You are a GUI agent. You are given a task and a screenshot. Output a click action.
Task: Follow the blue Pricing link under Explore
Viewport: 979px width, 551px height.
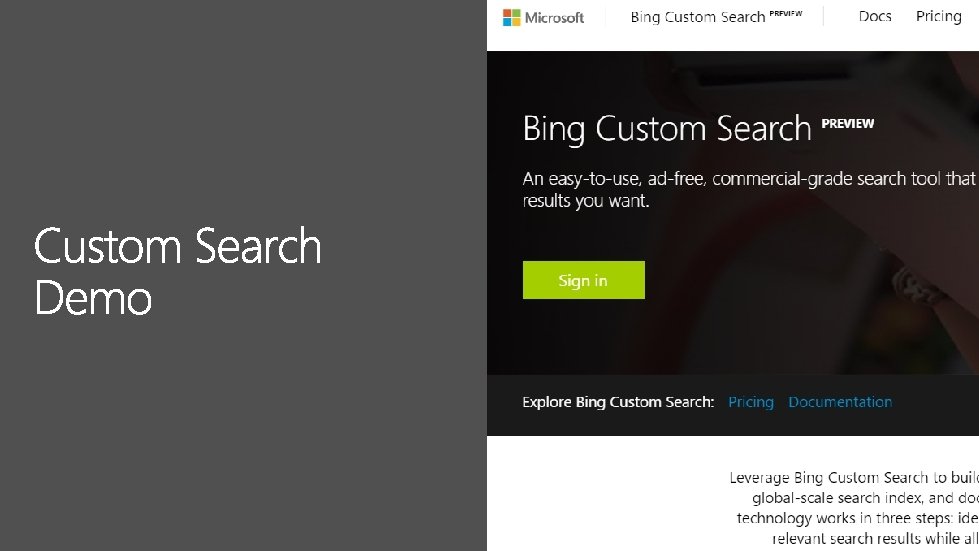pyautogui.click(x=751, y=402)
